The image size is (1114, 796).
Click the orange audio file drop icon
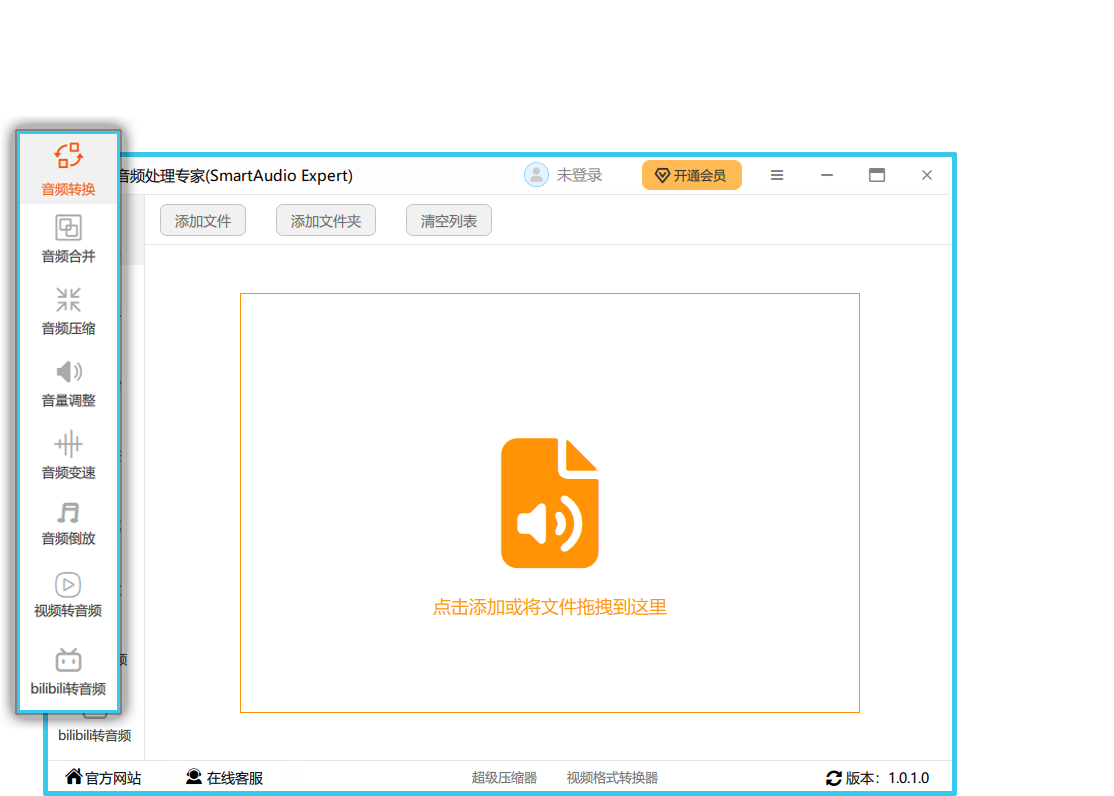(x=549, y=503)
